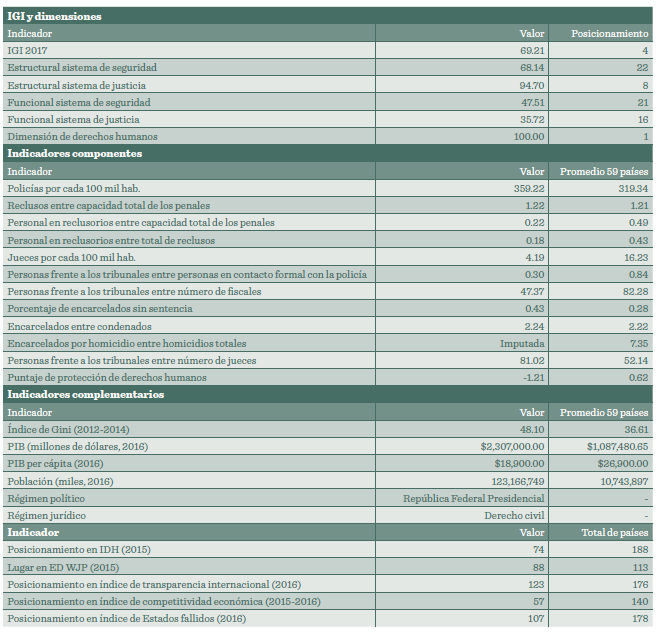Select the IGI 2017 value 69.21
Viewport: 662px width, 633px height.
[532, 50]
